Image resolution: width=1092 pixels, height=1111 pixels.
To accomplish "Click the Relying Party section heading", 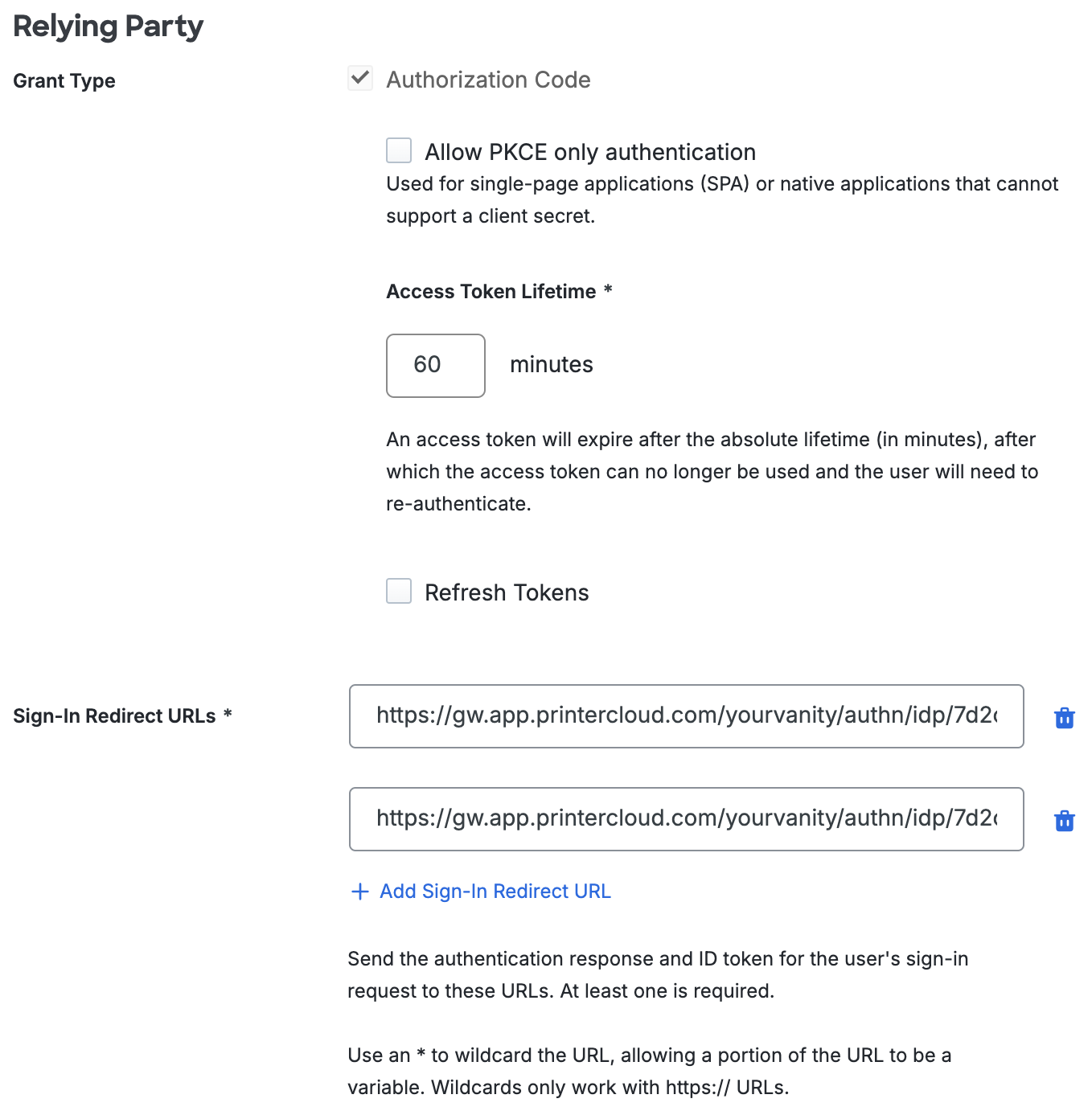I will click(109, 27).
